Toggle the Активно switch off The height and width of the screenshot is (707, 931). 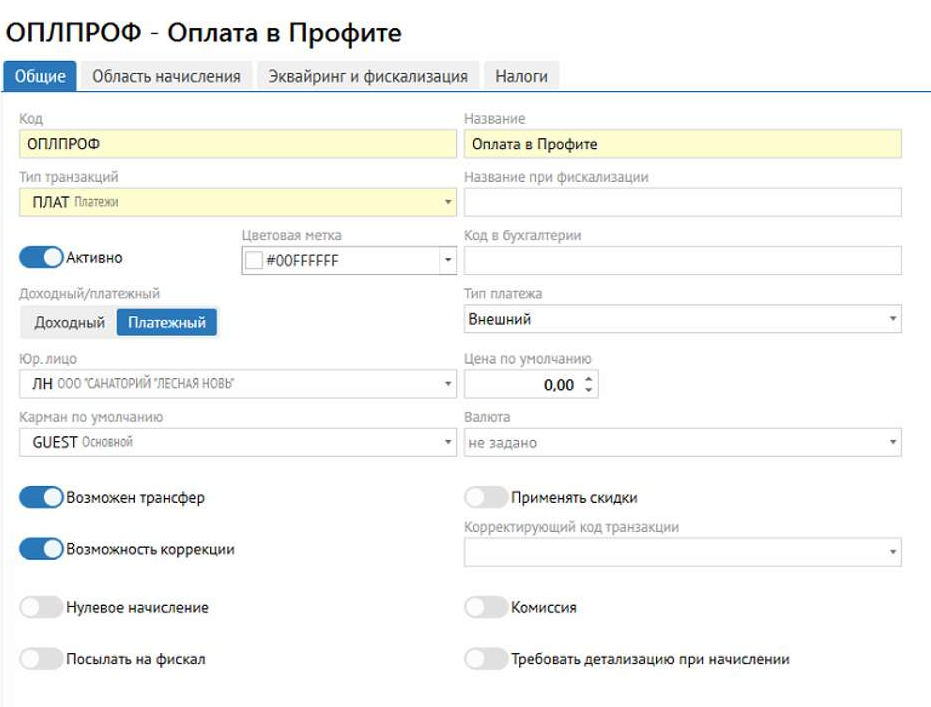(x=41, y=258)
